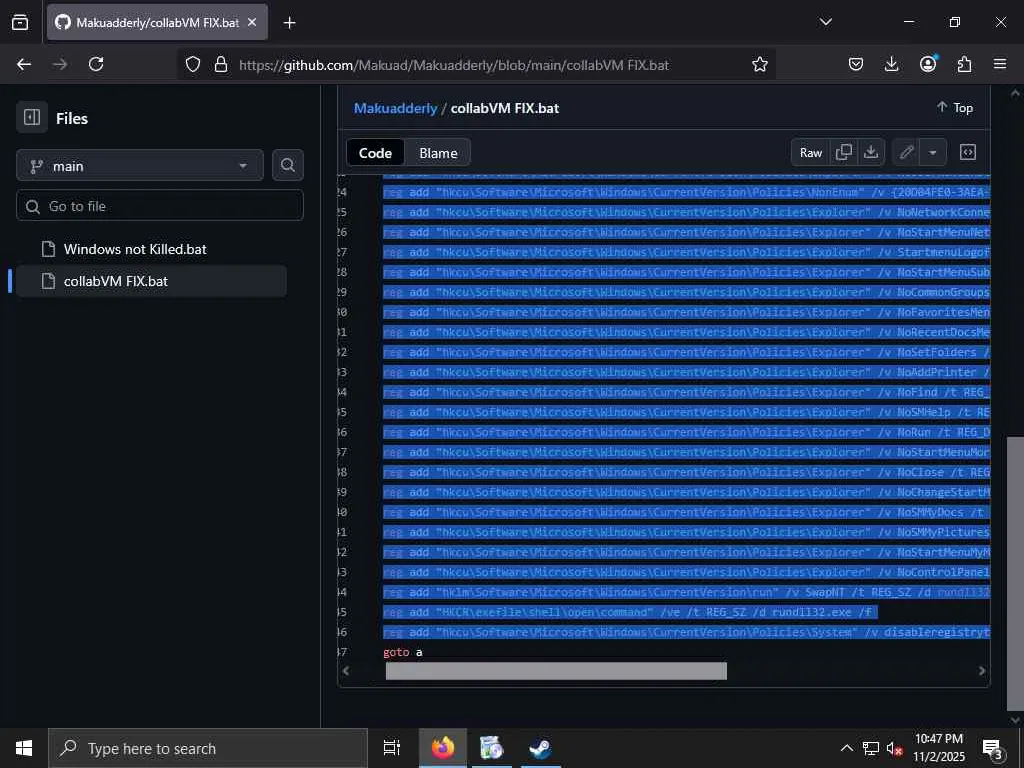
Task: Click line 45 HKCR exefile code line
Action: (630, 612)
